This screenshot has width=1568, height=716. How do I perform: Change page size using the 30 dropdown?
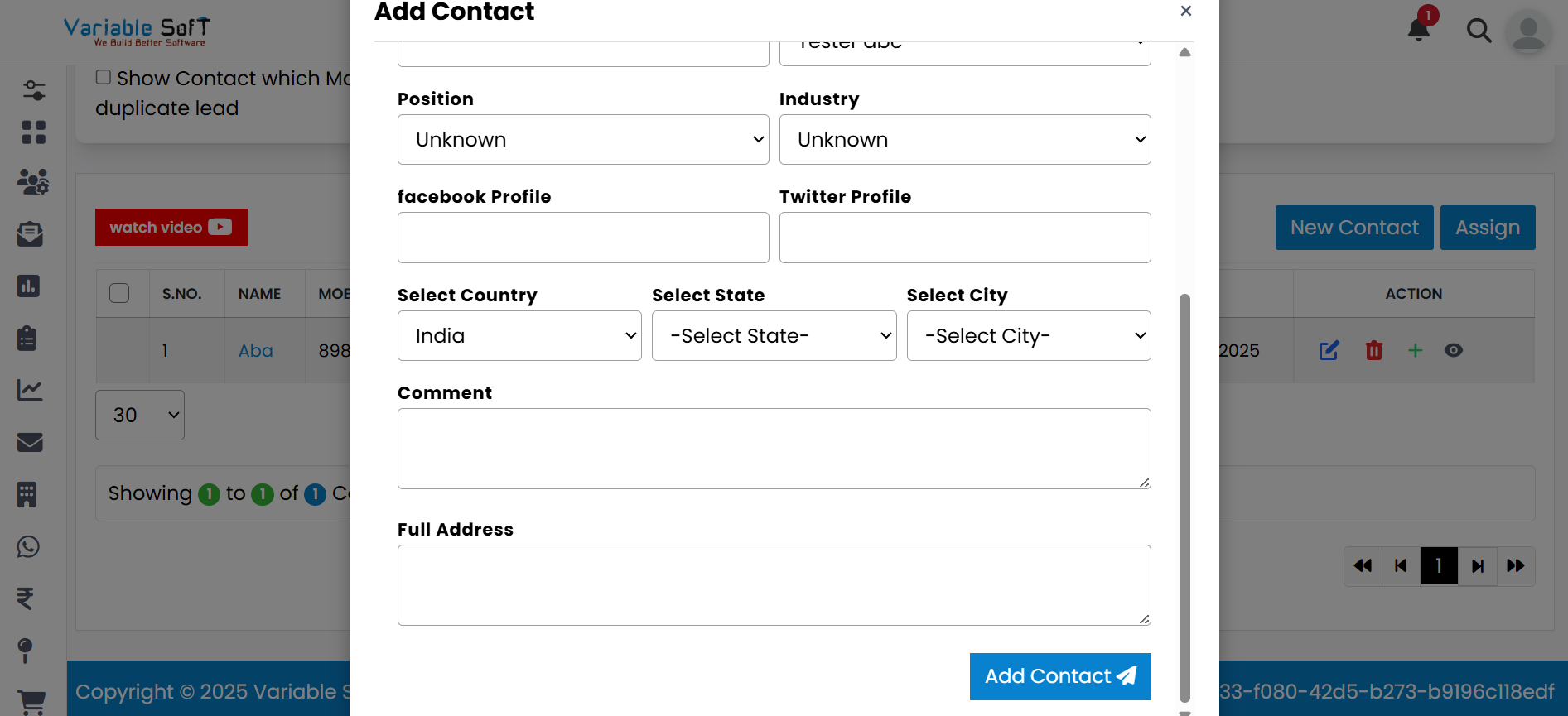coord(139,415)
